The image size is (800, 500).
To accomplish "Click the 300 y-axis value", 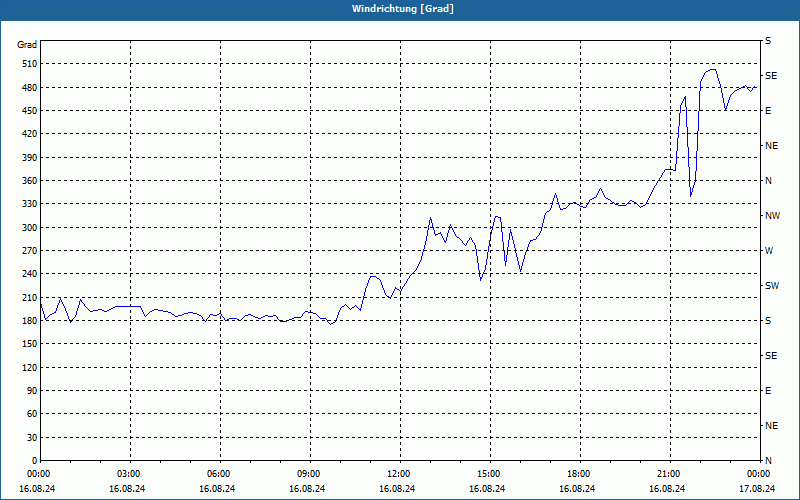I will click(x=30, y=228).
